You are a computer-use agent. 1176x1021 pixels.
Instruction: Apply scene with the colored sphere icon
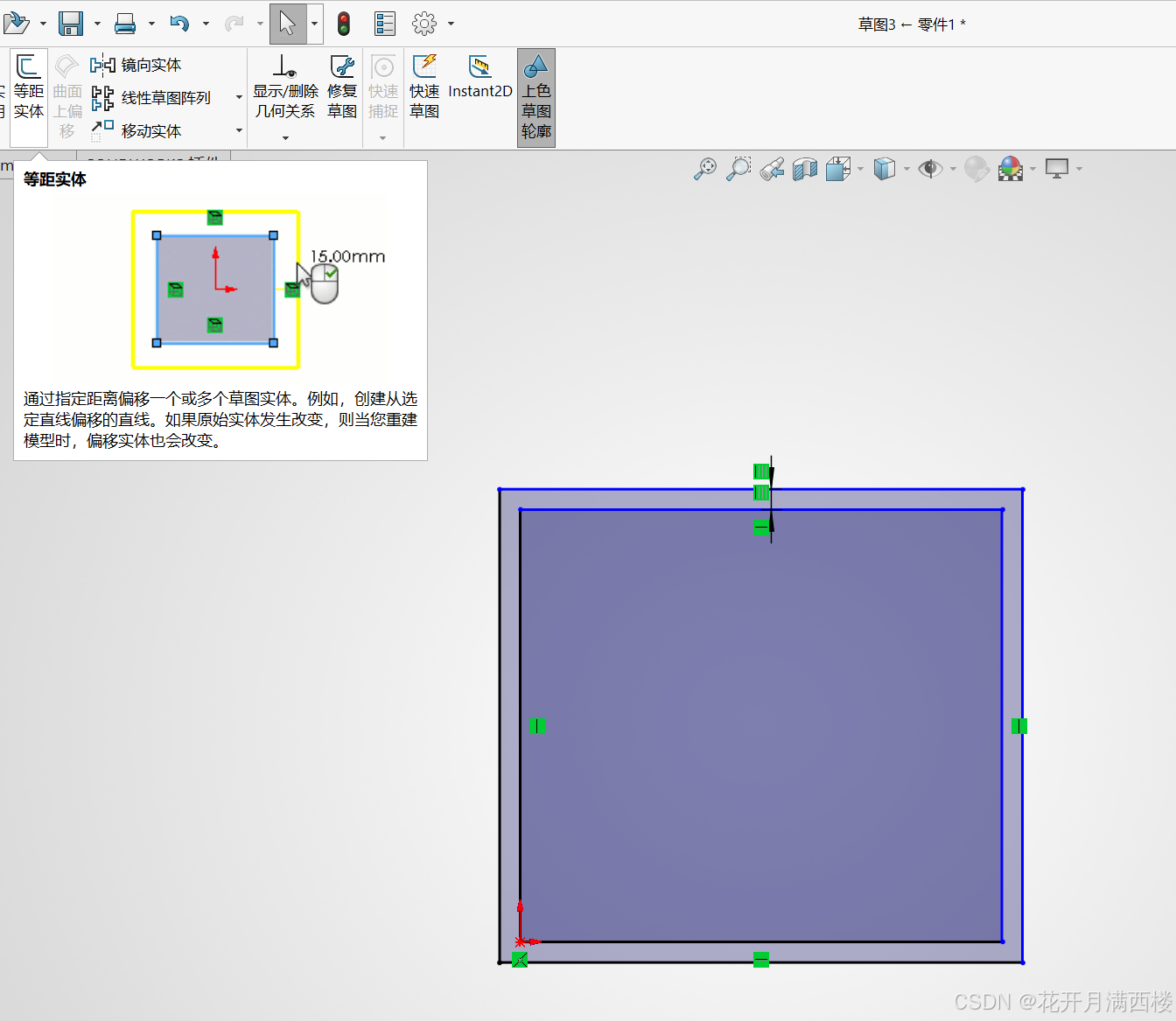(1011, 169)
